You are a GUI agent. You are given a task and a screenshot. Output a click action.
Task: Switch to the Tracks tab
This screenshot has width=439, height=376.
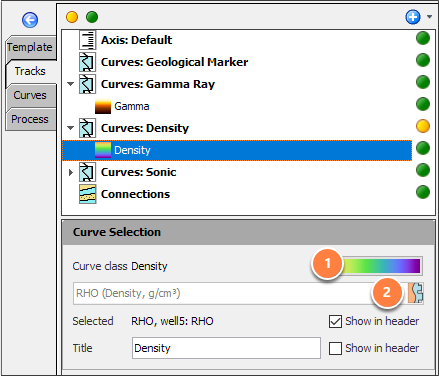pyautogui.click(x=30, y=71)
